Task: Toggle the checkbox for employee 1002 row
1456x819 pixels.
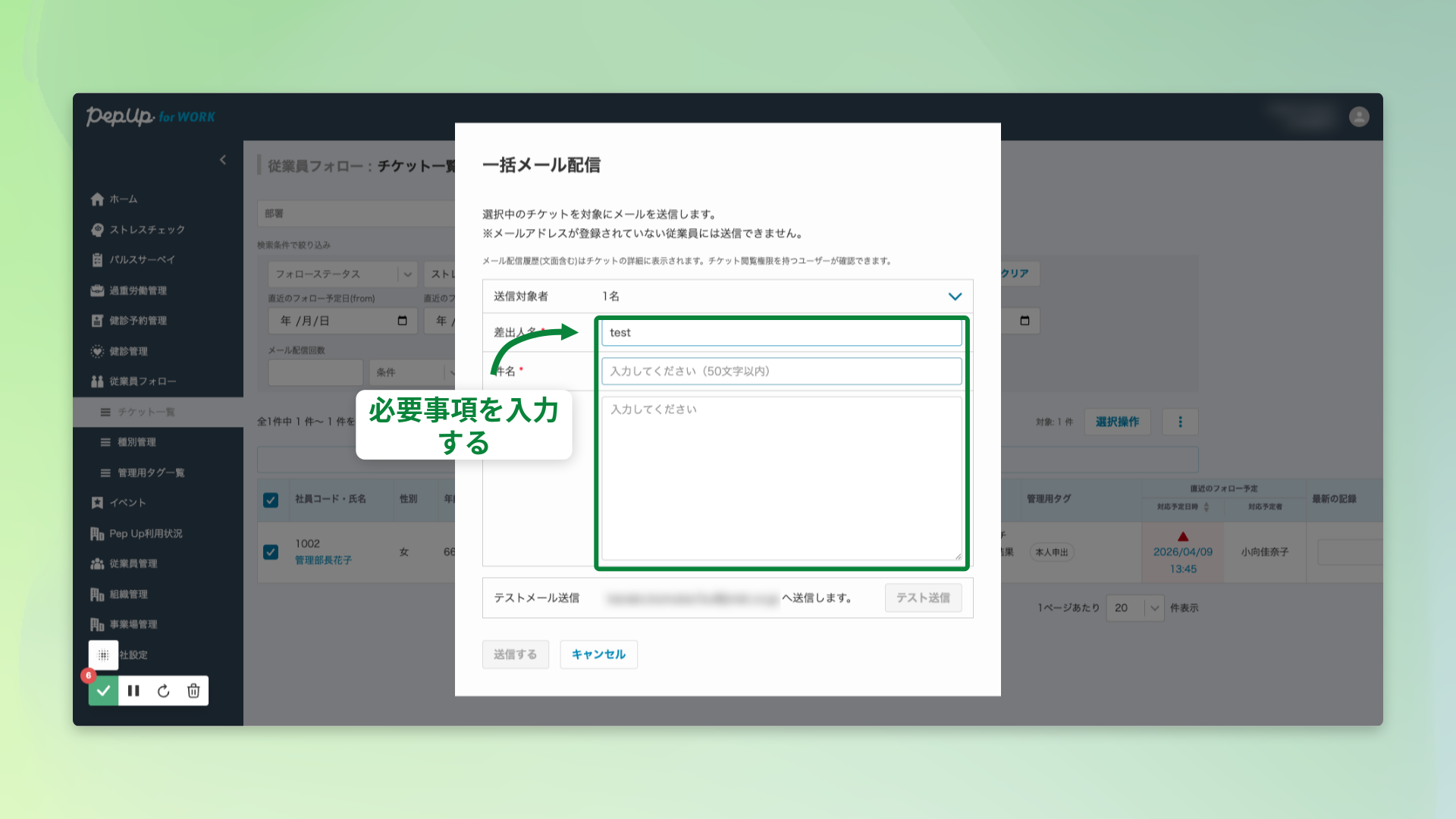Action: click(x=271, y=552)
